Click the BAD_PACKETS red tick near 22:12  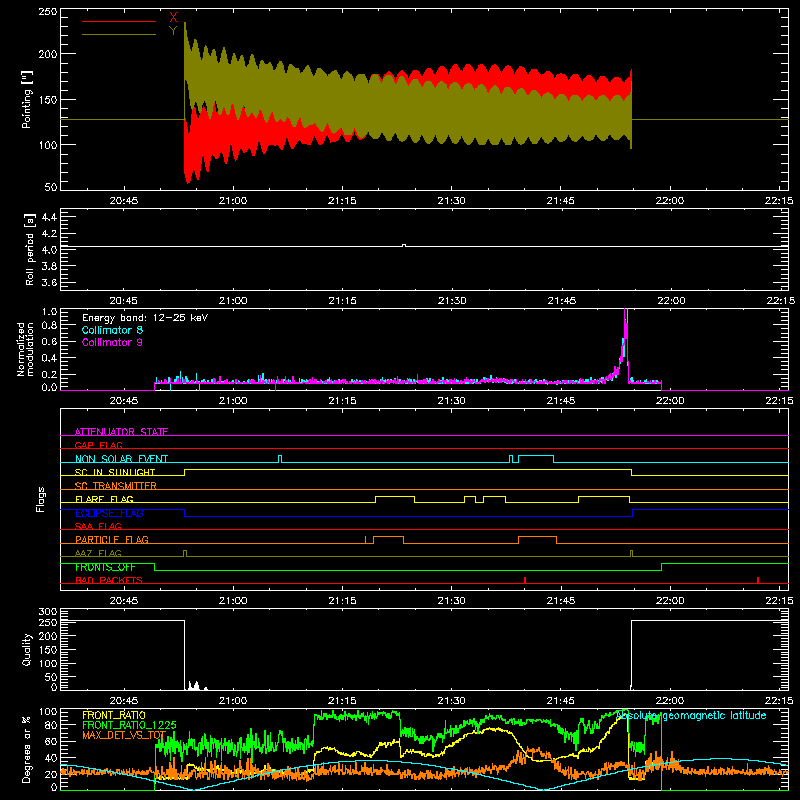pos(758,580)
